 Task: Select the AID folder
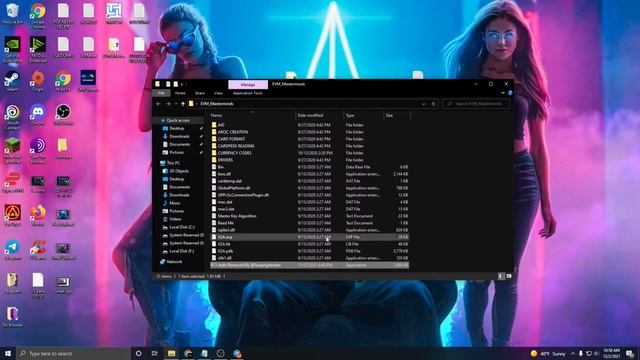pyautogui.click(x=221, y=125)
